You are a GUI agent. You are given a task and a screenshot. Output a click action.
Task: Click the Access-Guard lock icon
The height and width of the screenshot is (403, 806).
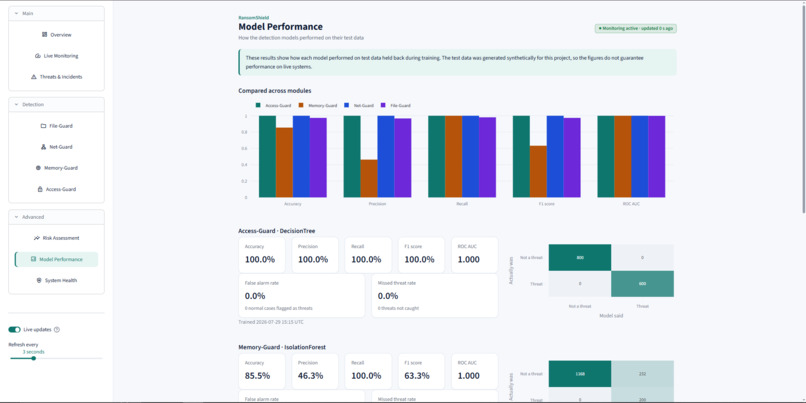(x=40, y=189)
